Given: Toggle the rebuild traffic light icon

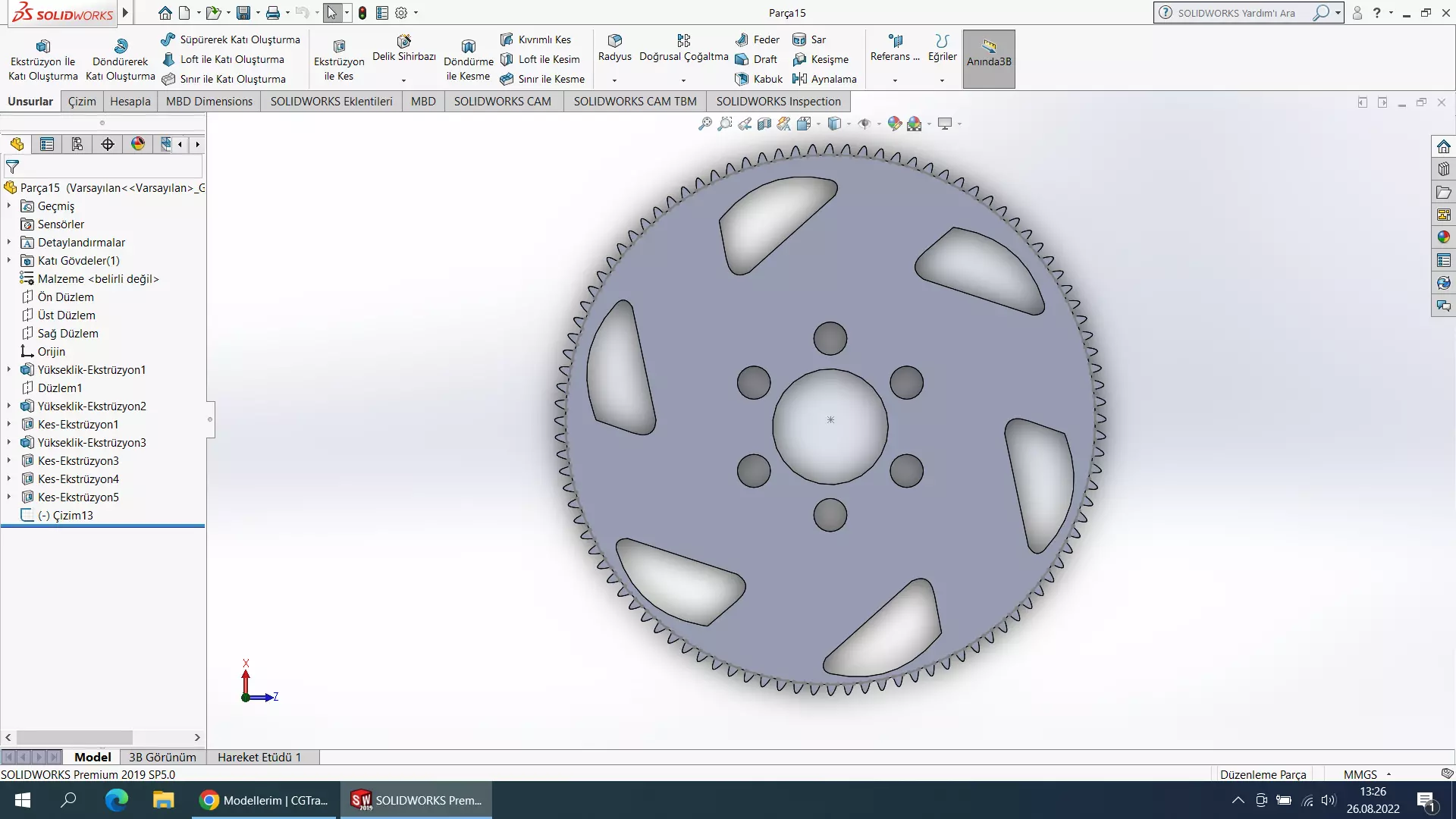Looking at the screenshot, I should point(362,13).
